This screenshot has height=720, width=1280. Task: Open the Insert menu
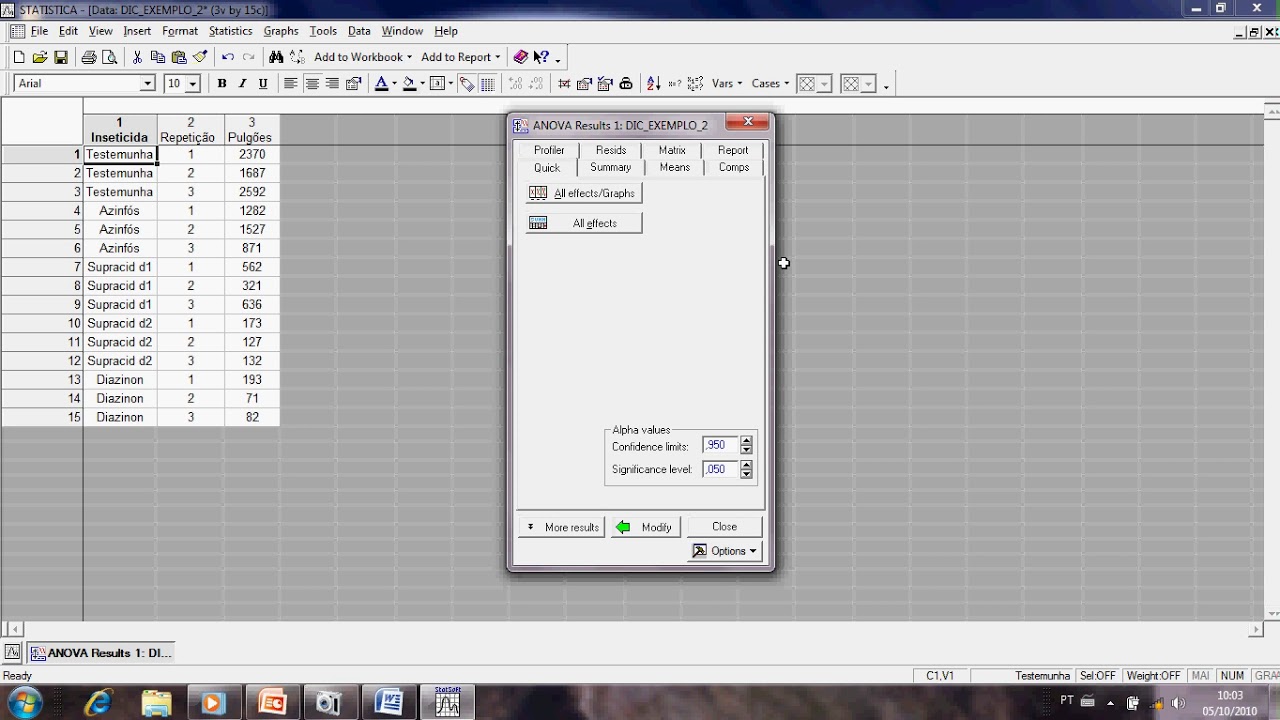137,31
